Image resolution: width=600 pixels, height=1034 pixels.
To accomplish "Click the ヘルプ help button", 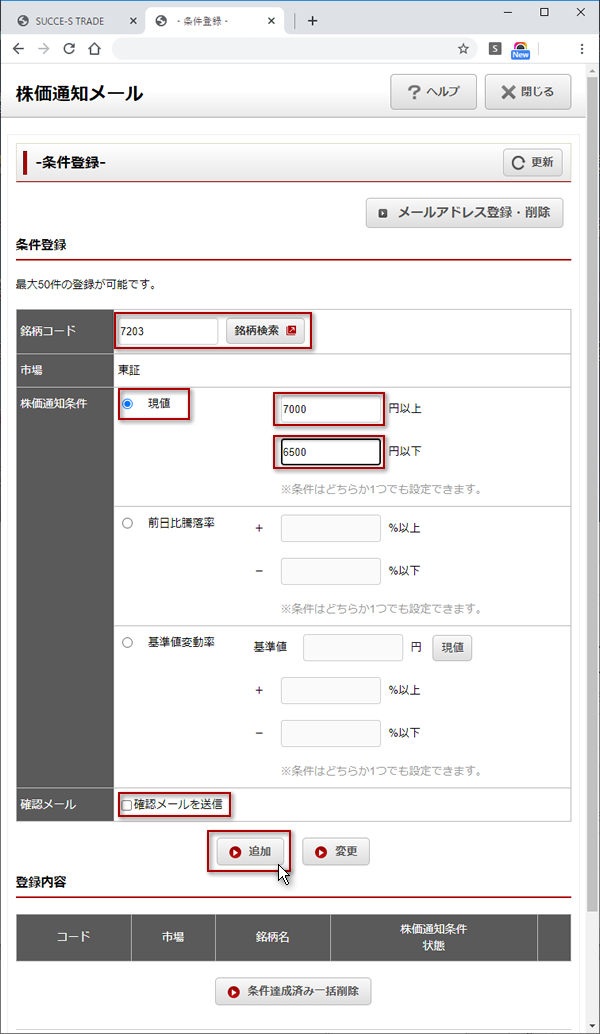I will point(433,92).
